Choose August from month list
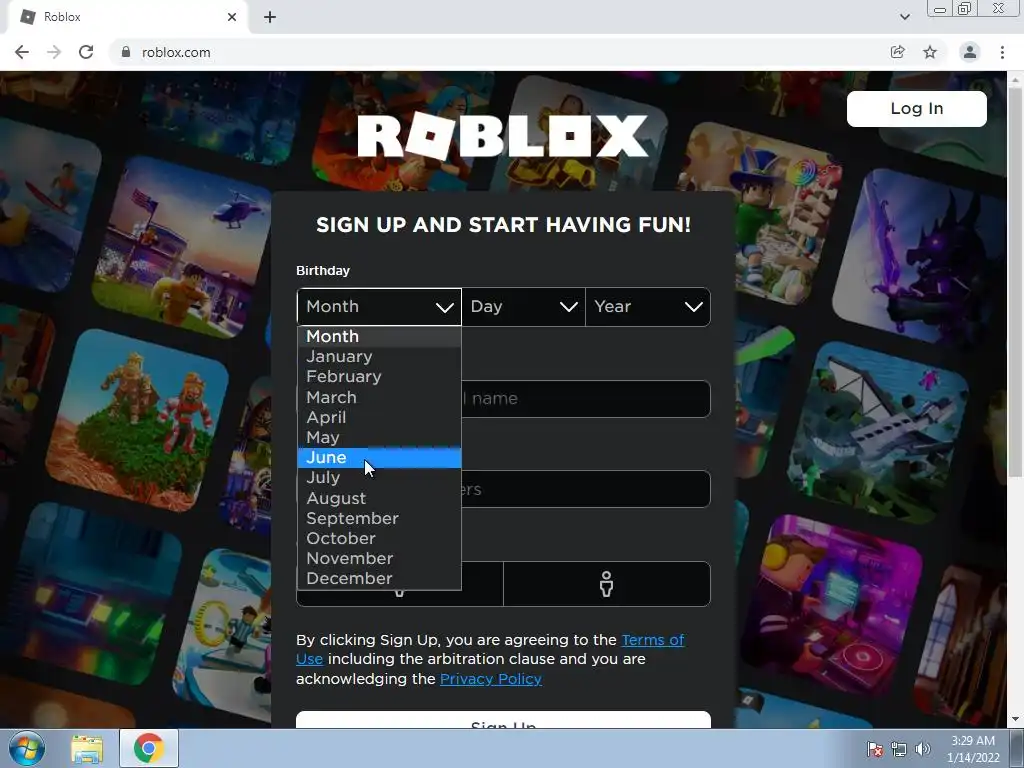The height and width of the screenshot is (768, 1024). coord(379,498)
